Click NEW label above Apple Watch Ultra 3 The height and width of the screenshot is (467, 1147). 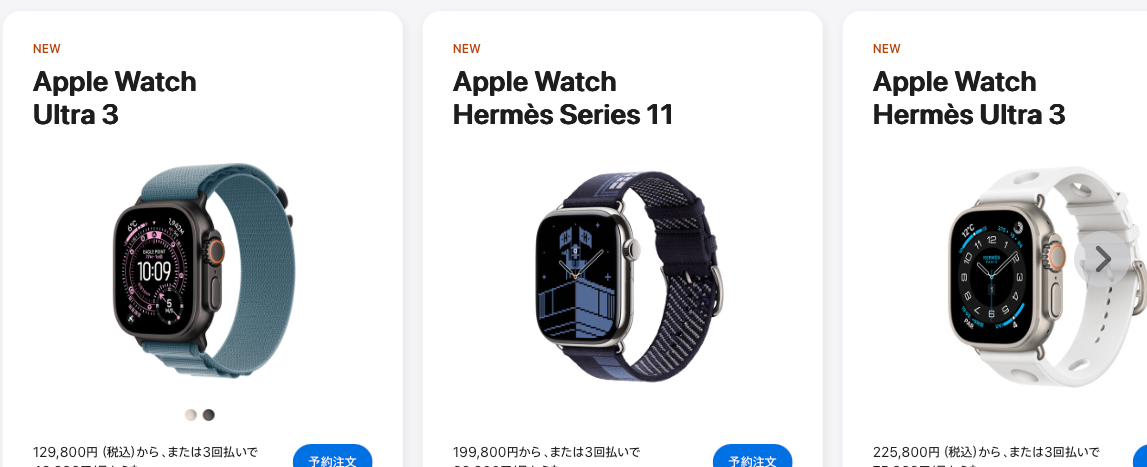47,49
